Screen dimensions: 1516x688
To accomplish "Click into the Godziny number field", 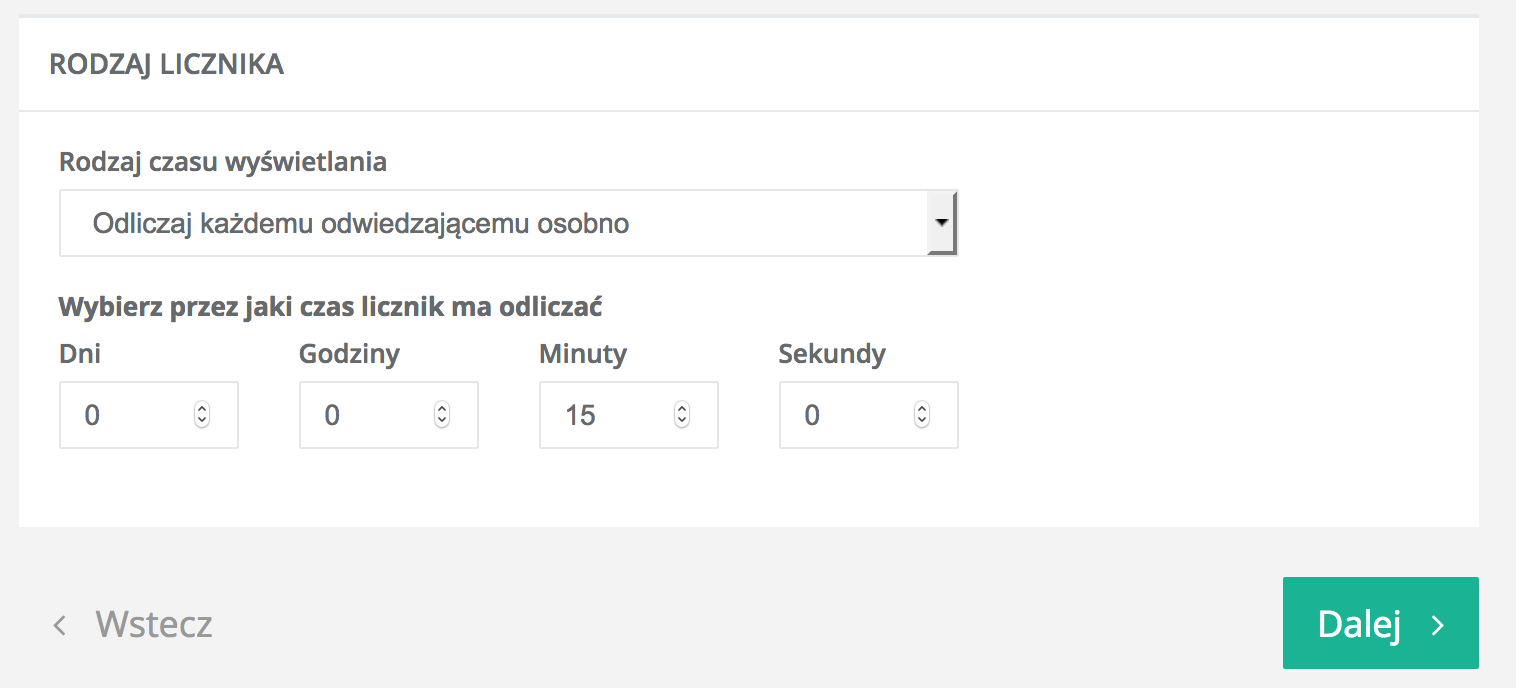I will tap(365, 415).
